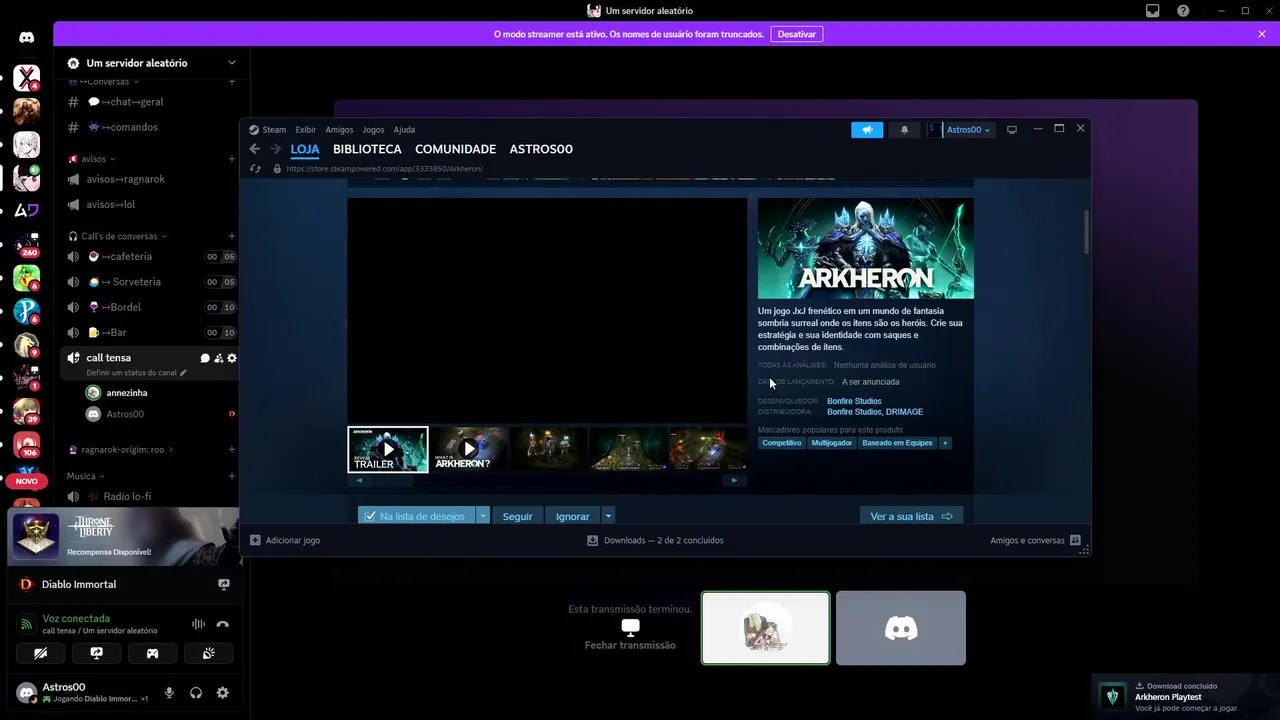Collapse Call's de conversas category

click(x=117, y=236)
